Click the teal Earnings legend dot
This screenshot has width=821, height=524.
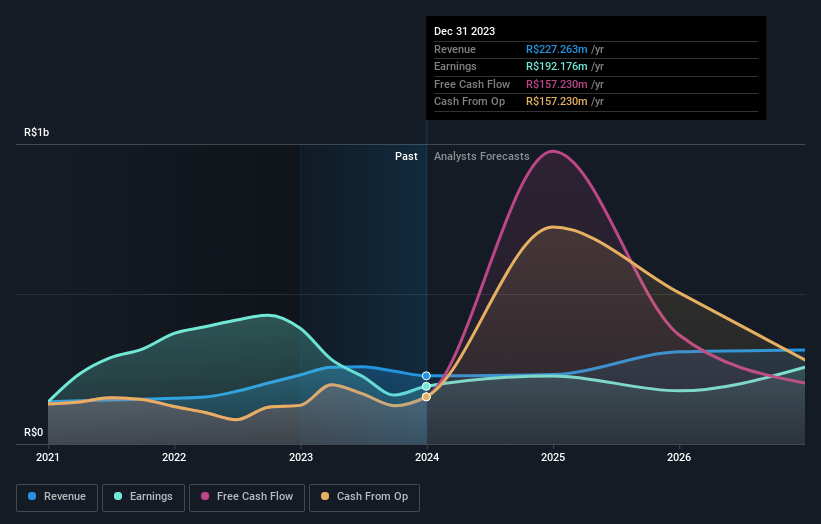[x=118, y=496]
